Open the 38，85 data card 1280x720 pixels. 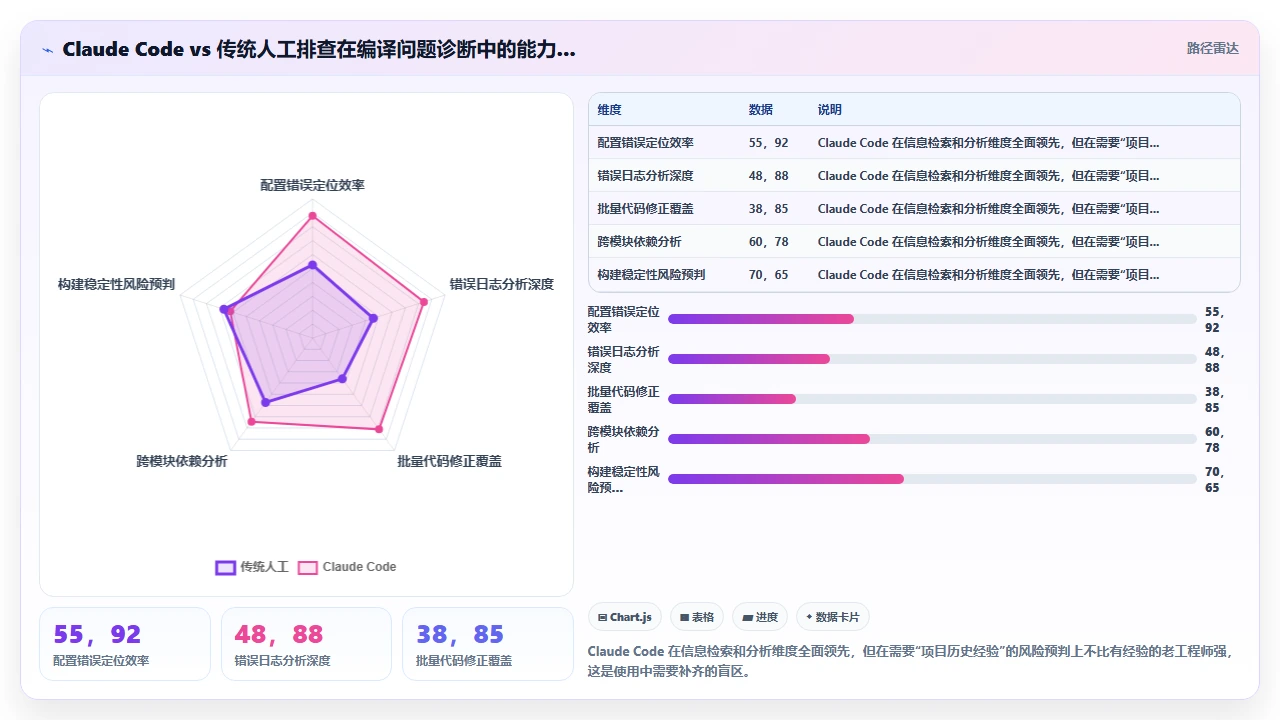[488, 644]
